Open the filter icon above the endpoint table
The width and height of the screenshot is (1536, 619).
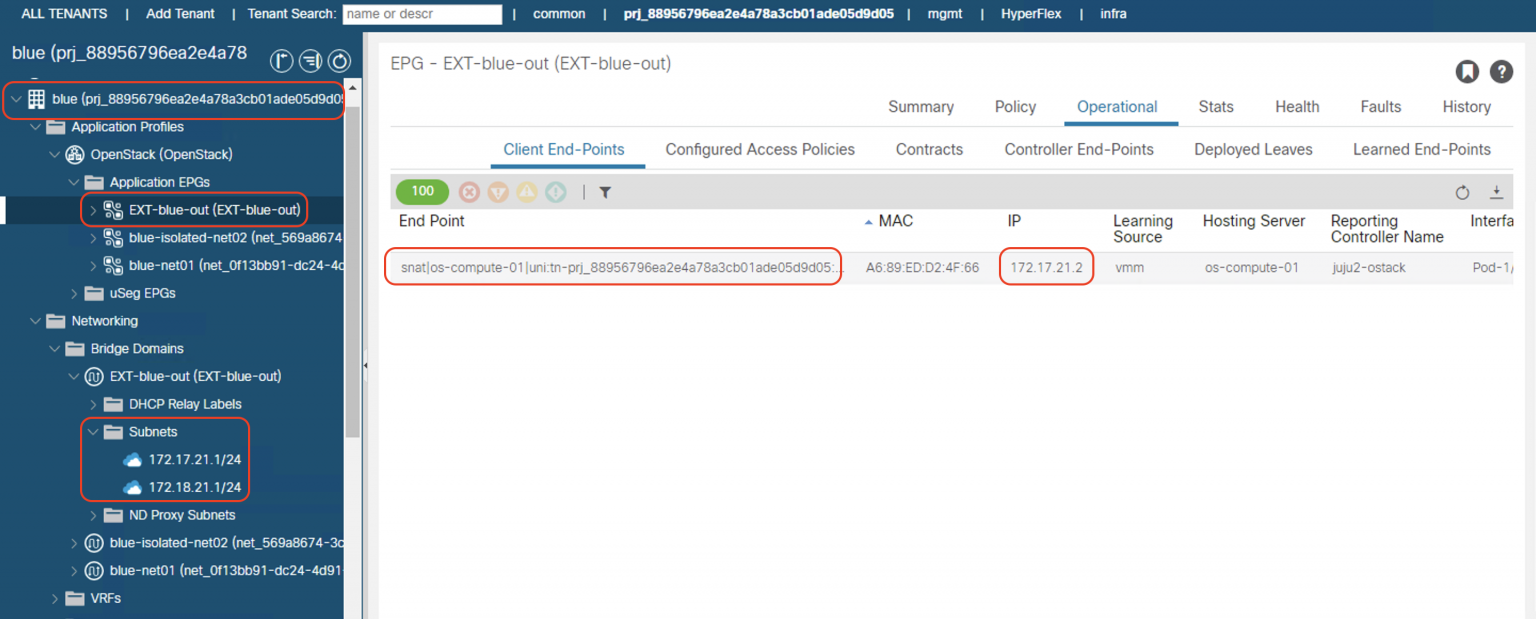tap(605, 191)
